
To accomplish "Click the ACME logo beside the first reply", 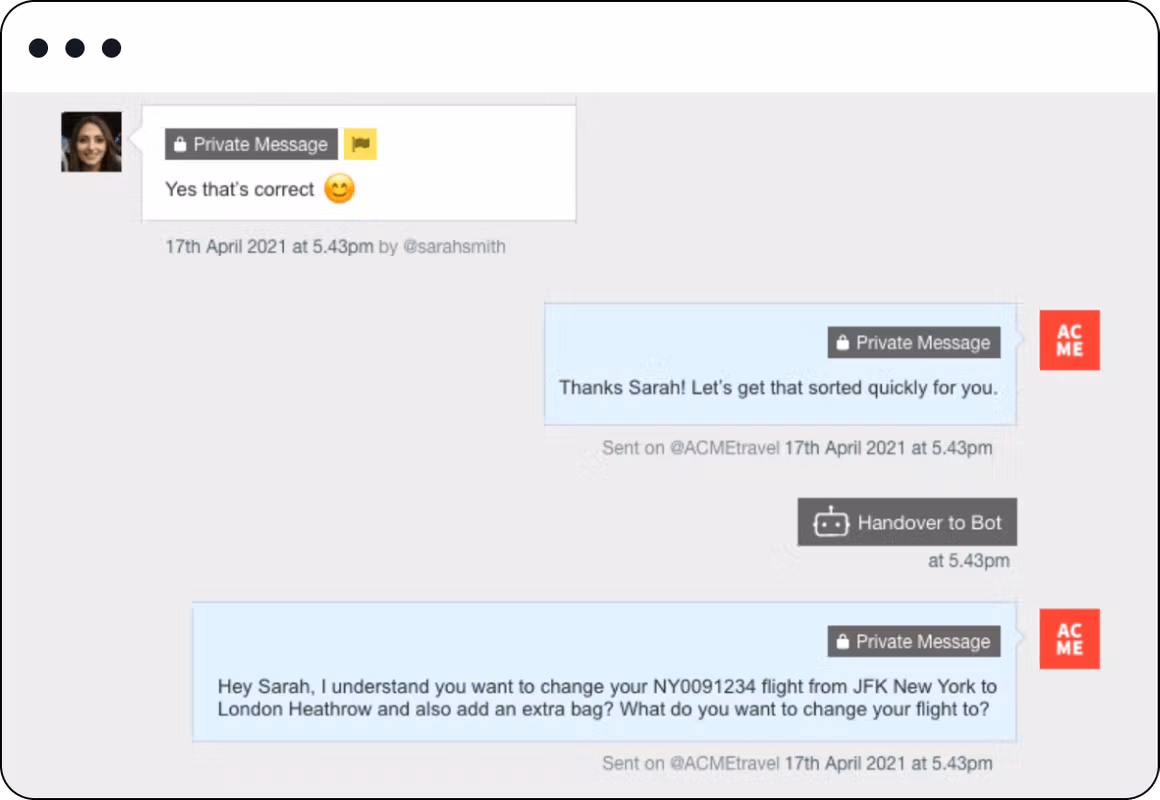I will [x=1069, y=340].
